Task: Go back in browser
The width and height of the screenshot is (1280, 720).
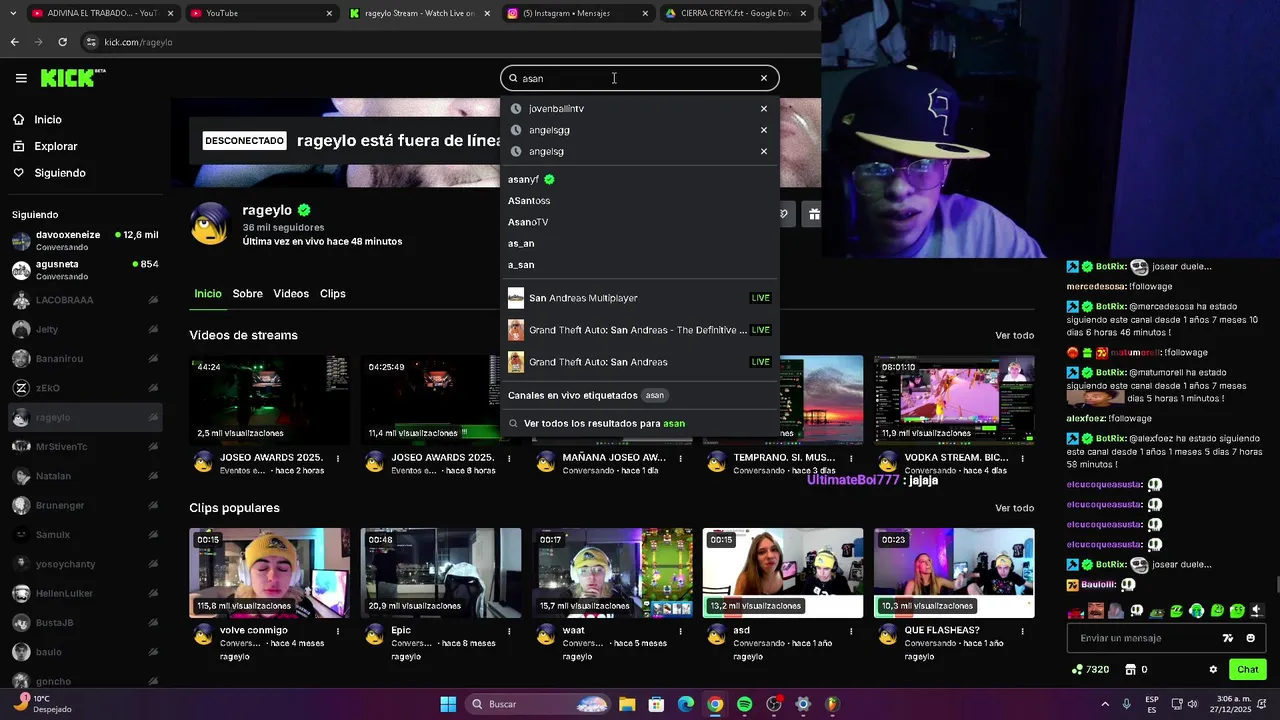Action: [14, 42]
